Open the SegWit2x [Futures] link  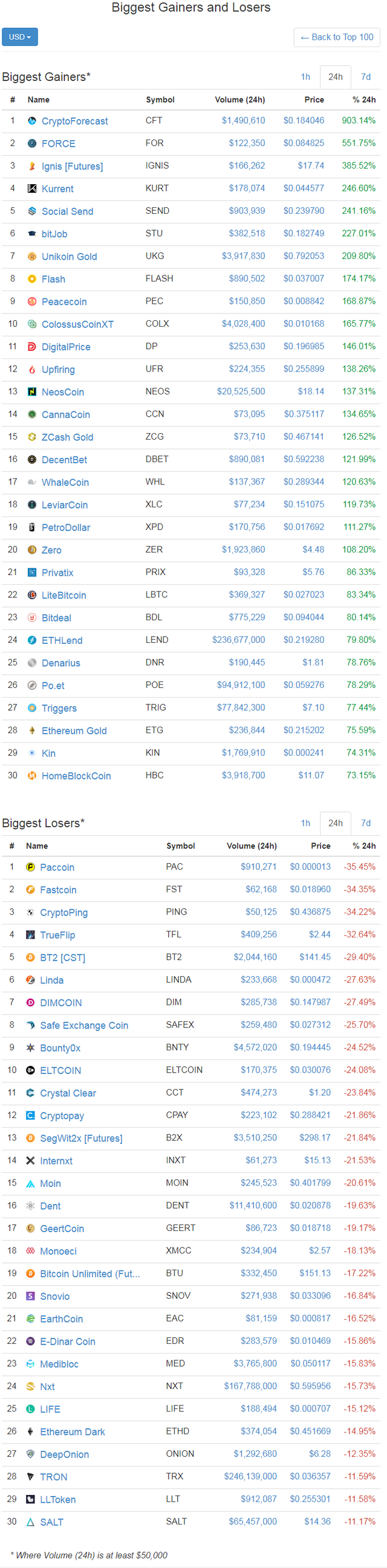click(x=81, y=1139)
